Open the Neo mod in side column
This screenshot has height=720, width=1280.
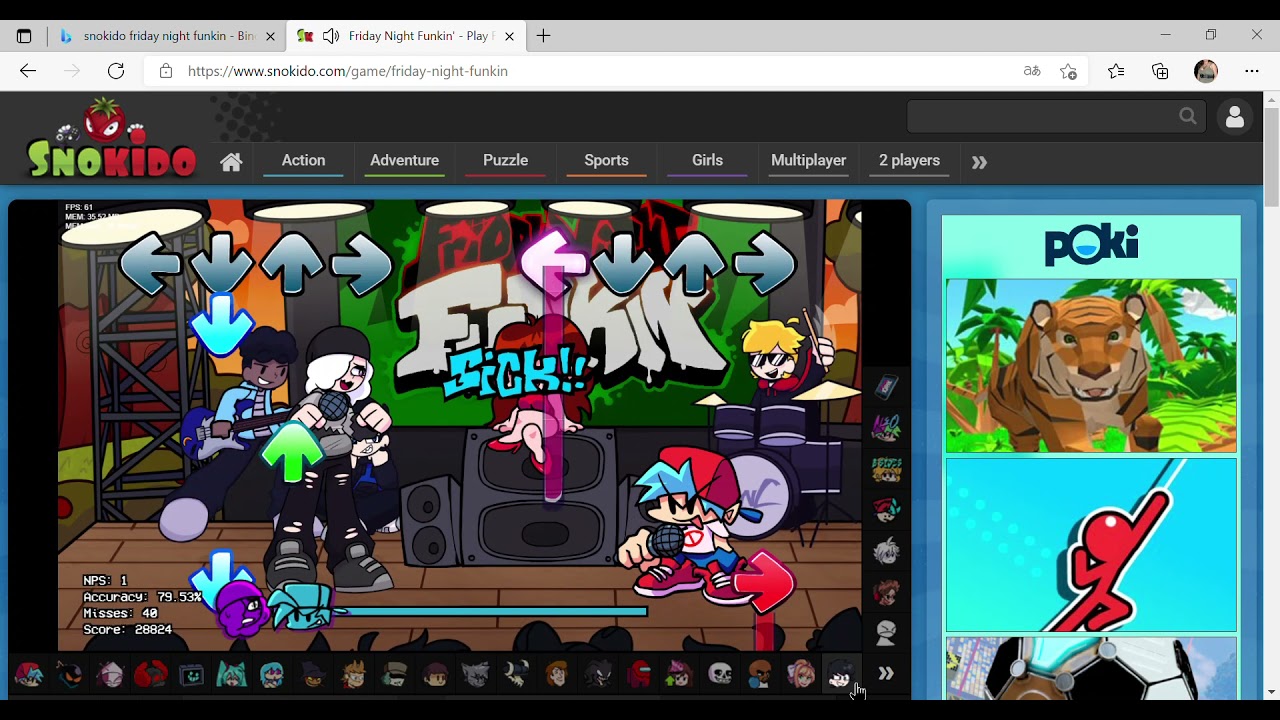[x=886, y=428]
